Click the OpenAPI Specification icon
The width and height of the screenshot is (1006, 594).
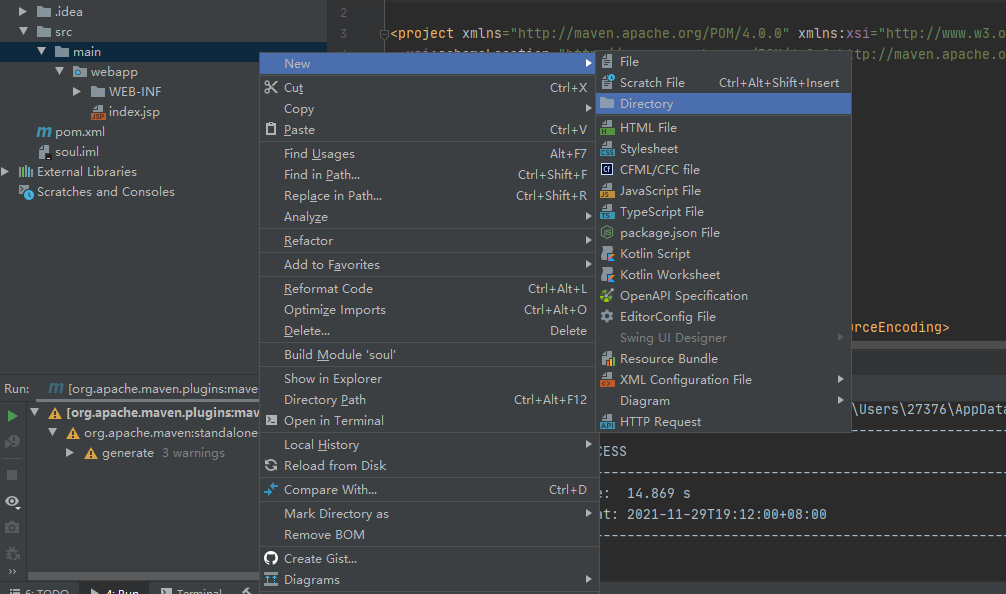point(607,295)
